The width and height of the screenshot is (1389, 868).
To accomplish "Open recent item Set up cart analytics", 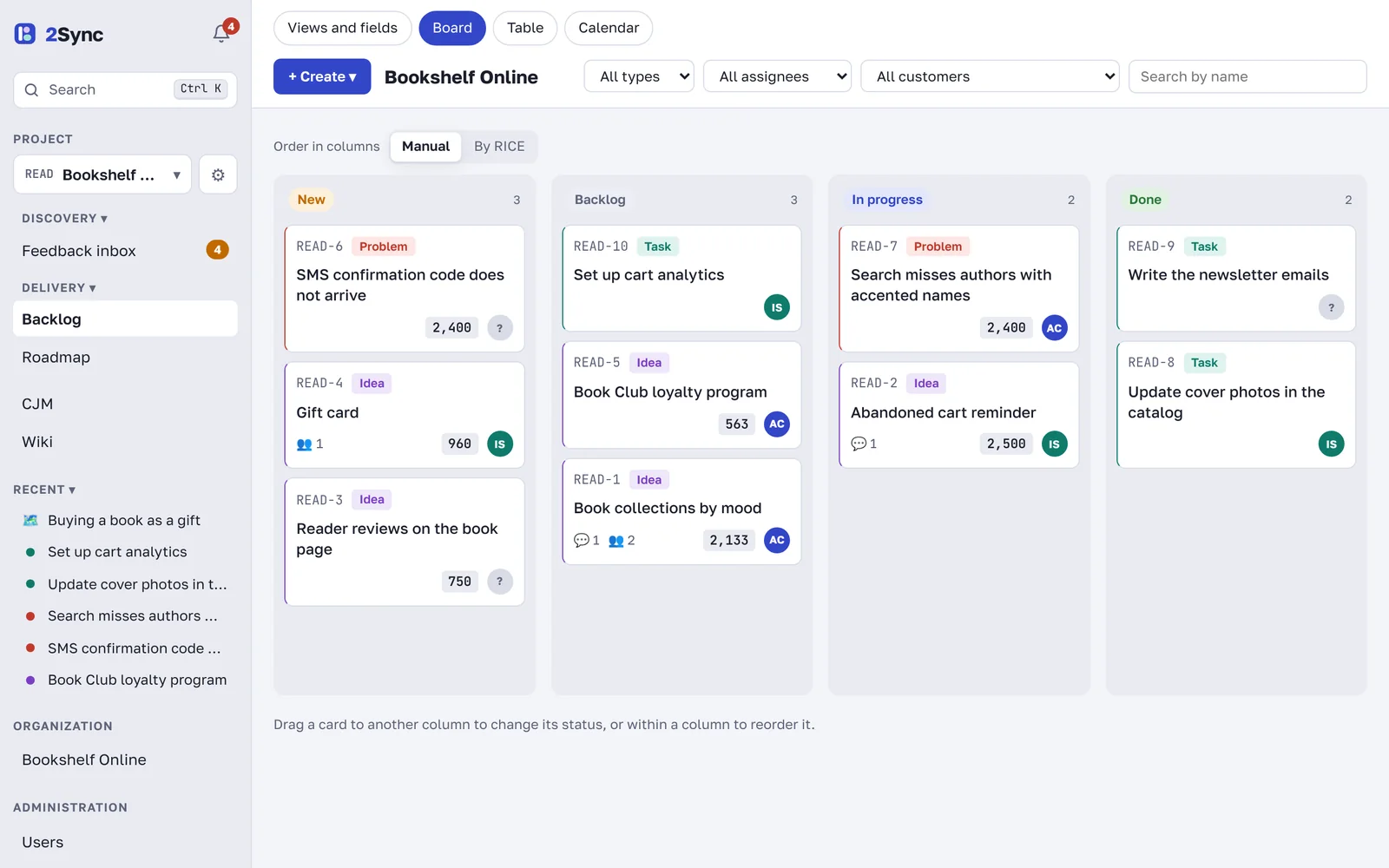I will pyautogui.click(x=125, y=552).
